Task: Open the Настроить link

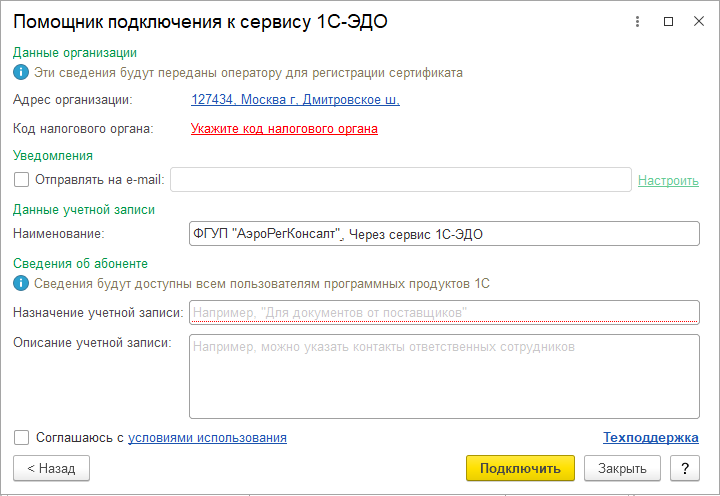Action: tap(668, 180)
